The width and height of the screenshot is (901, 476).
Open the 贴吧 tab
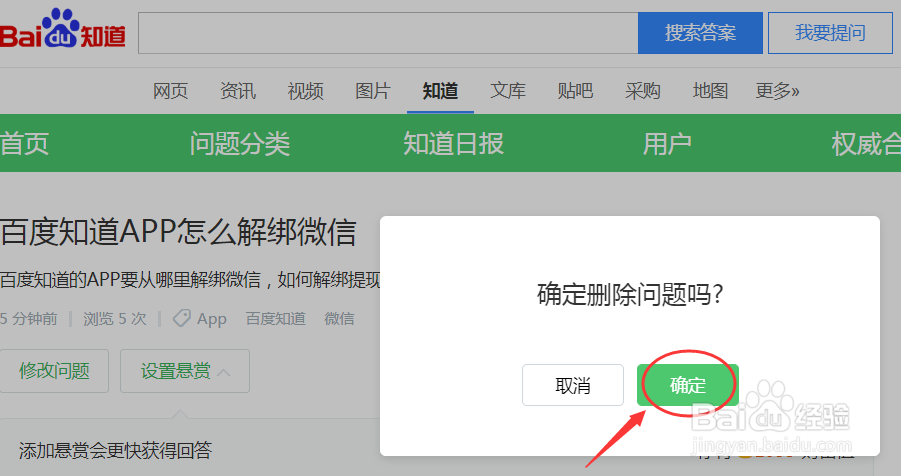575,91
